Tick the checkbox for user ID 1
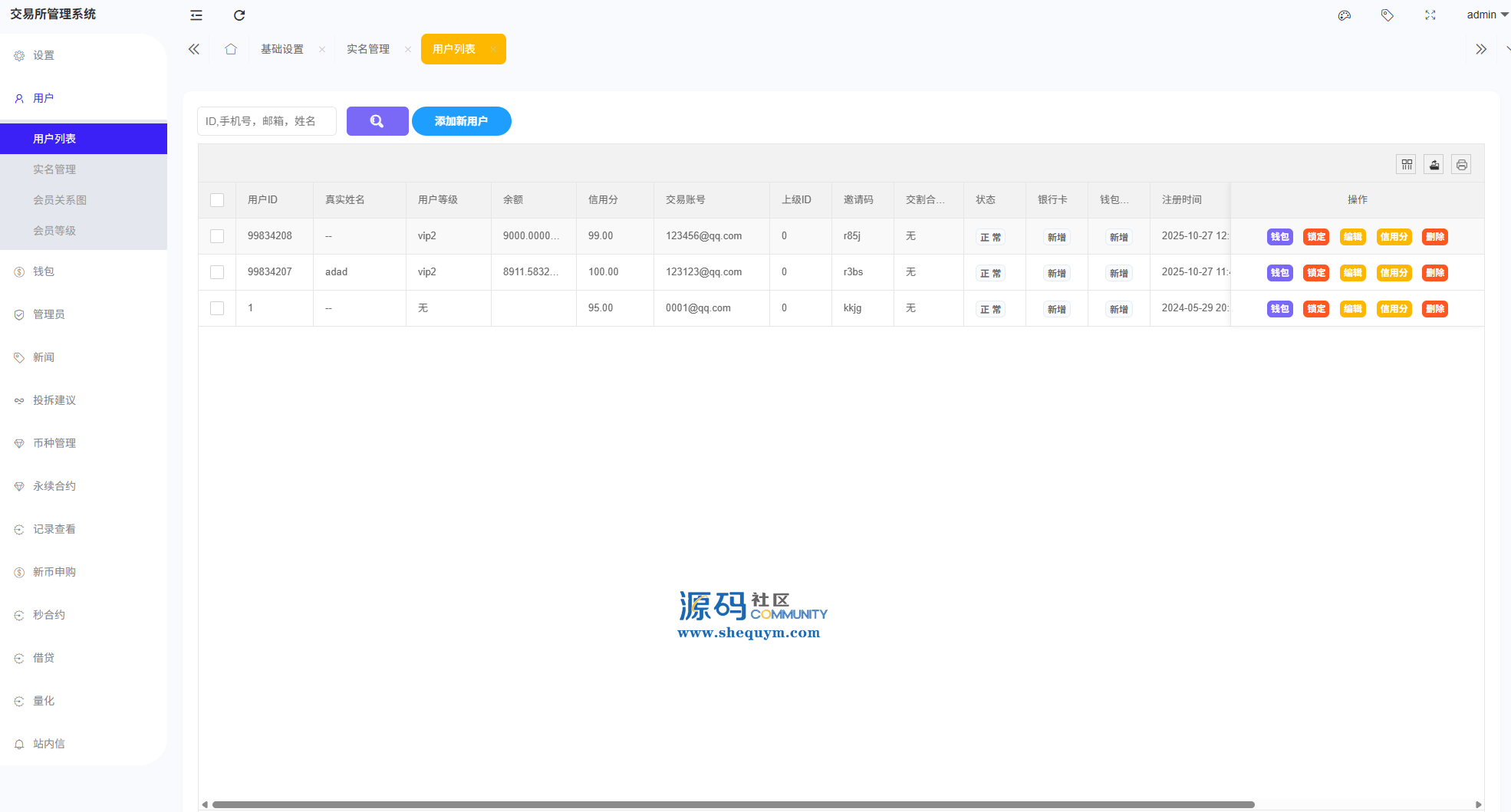 (x=217, y=308)
